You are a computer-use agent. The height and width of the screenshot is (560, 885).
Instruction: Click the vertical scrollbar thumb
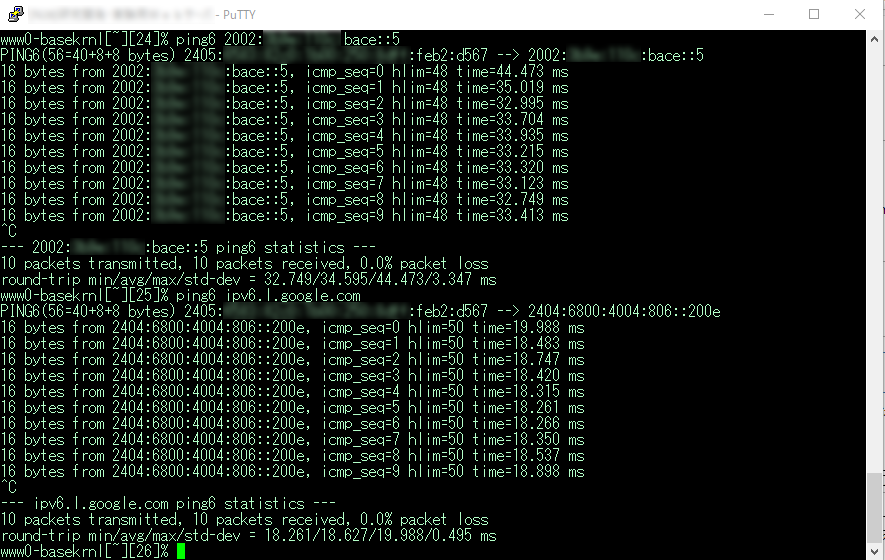pyautogui.click(x=875, y=508)
